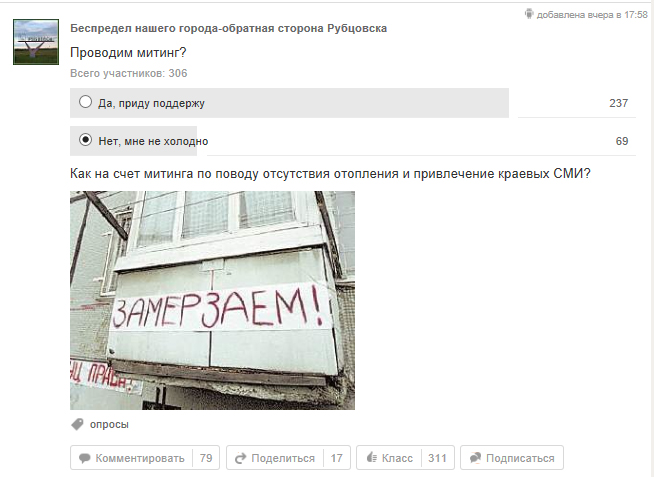Click the share count 17
This screenshot has height=477, width=654.
coord(337,458)
